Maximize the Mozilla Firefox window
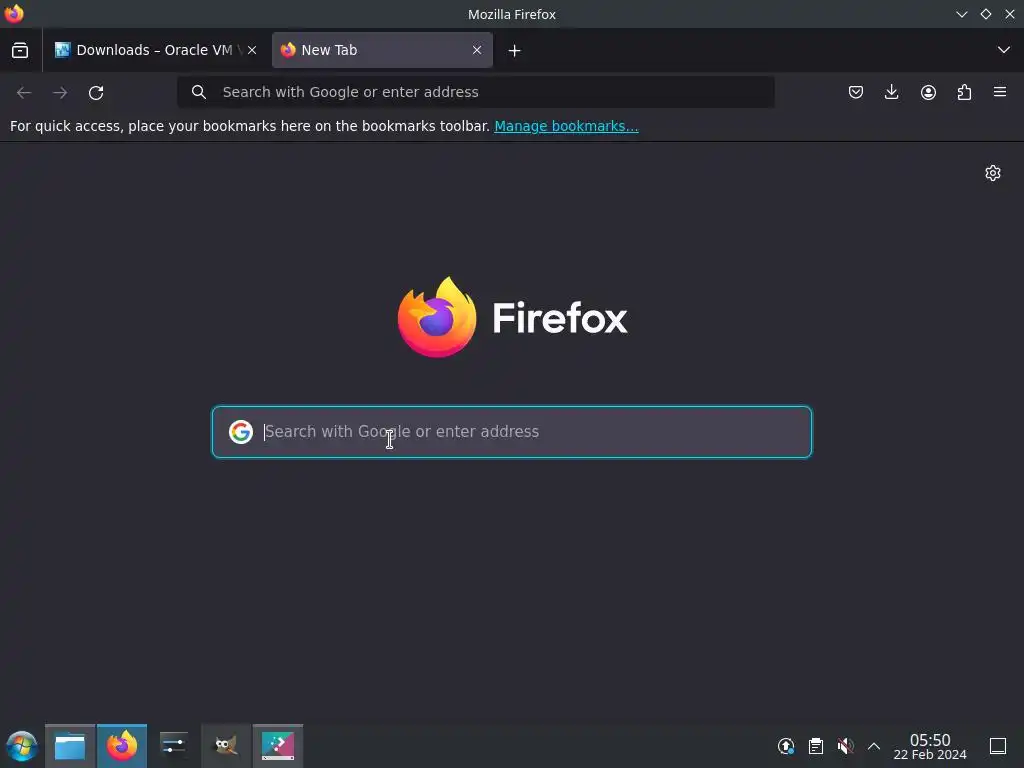 tap(985, 14)
